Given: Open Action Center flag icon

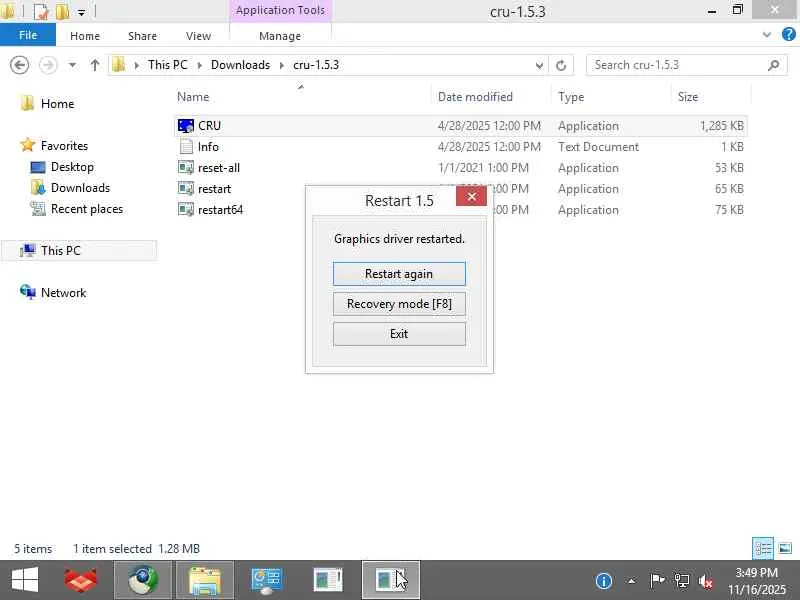Looking at the screenshot, I should point(657,581).
